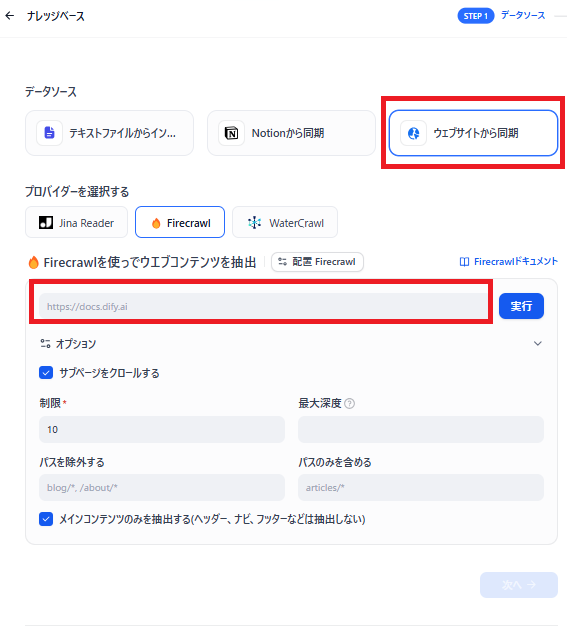This screenshot has width=567, height=629.
Task: Choose the Jina Reader provider icon
Action: coord(46,222)
